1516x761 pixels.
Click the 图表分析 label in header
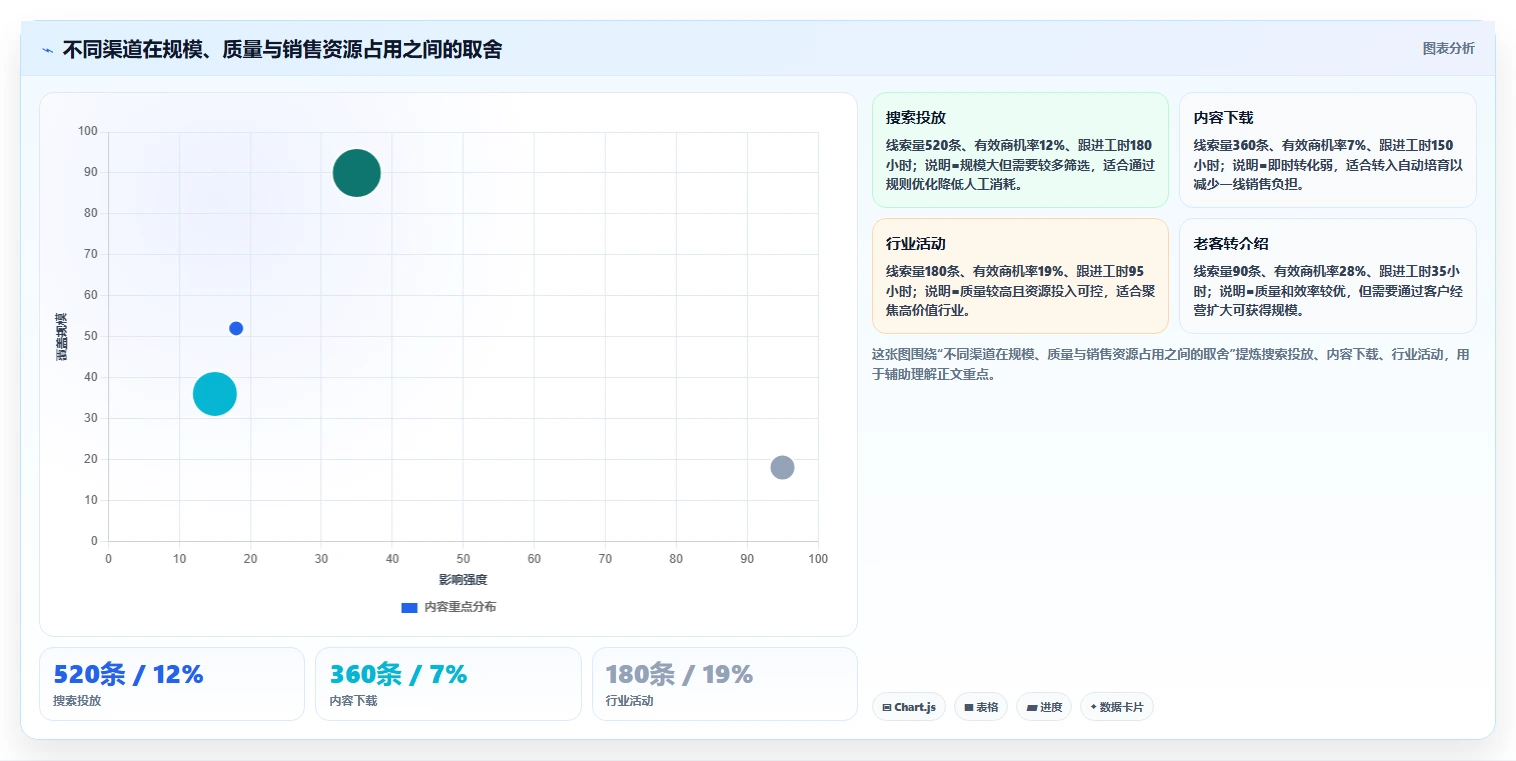[1448, 48]
